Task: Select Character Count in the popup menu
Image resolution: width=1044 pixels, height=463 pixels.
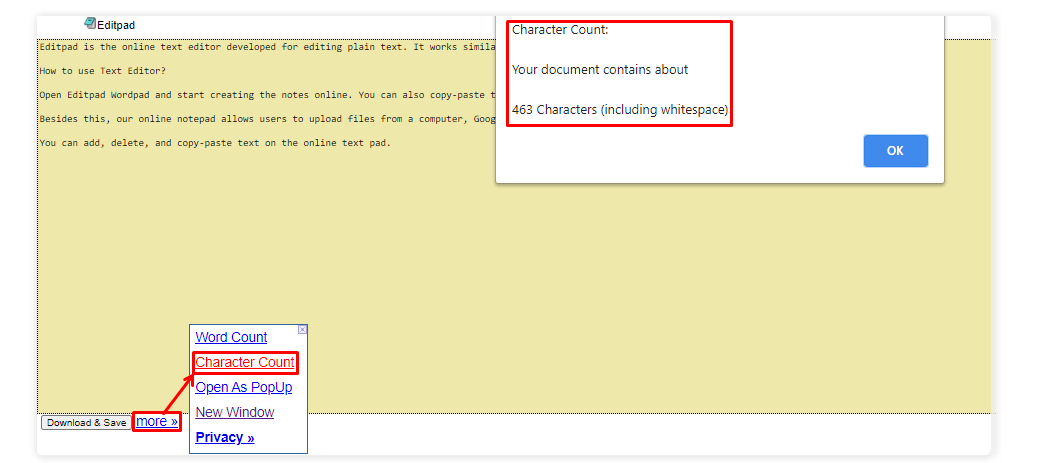Action: 245,362
